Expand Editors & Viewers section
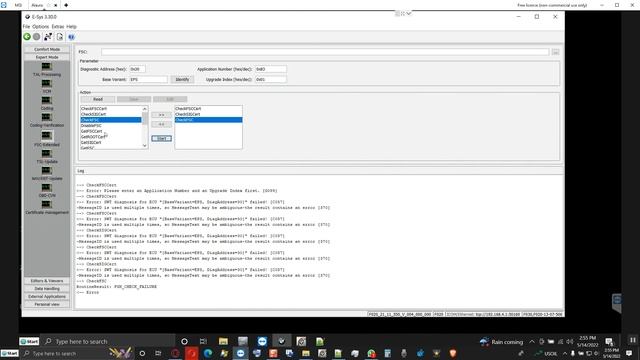 pos(47,281)
